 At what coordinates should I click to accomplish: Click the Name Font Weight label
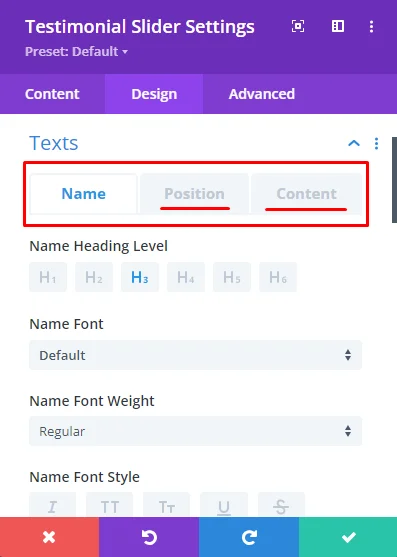[92, 401]
